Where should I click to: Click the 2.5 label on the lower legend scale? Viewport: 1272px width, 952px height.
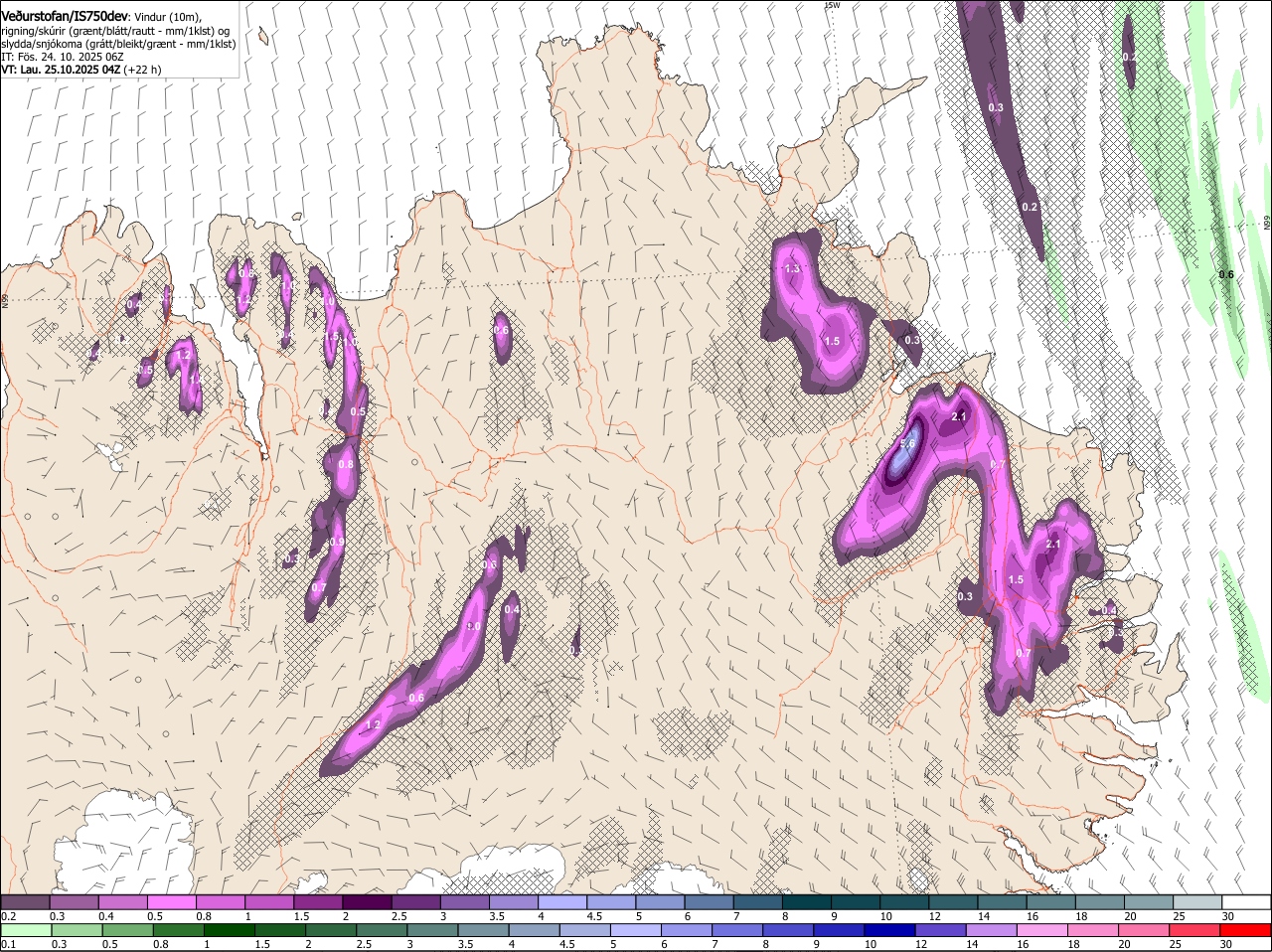pos(364,944)
